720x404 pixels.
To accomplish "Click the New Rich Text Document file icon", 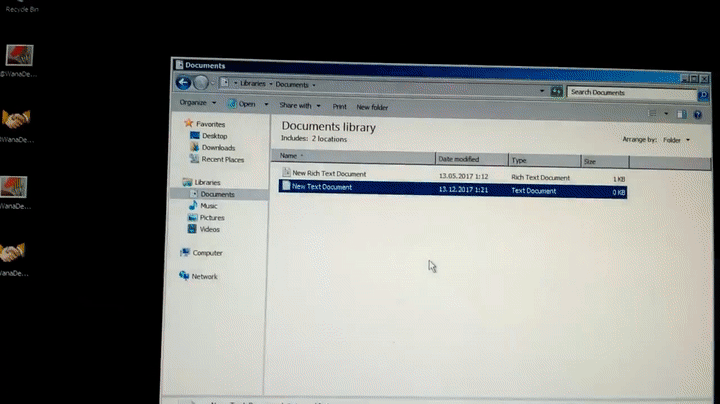I will point(286,173).
